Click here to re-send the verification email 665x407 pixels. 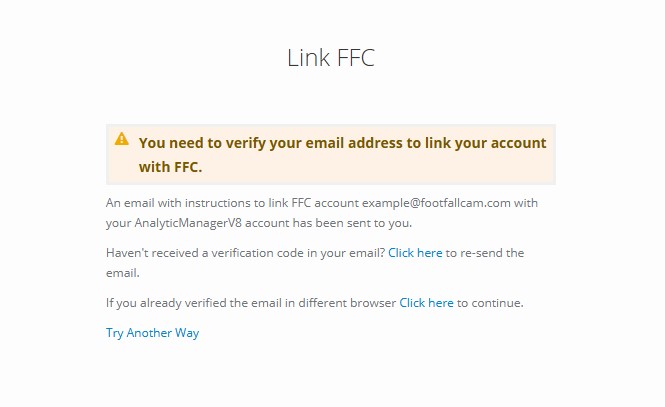point(415,253)
